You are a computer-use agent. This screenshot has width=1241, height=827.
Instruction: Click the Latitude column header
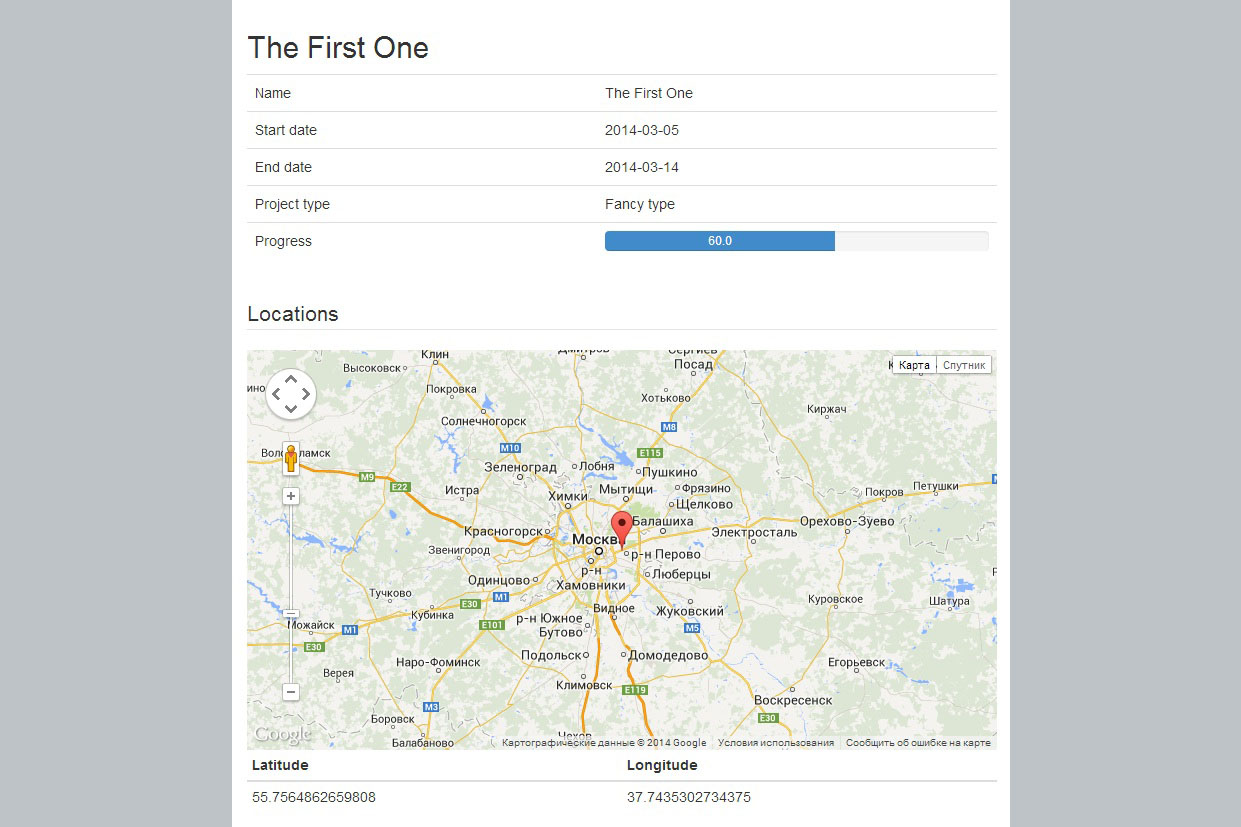280,765
